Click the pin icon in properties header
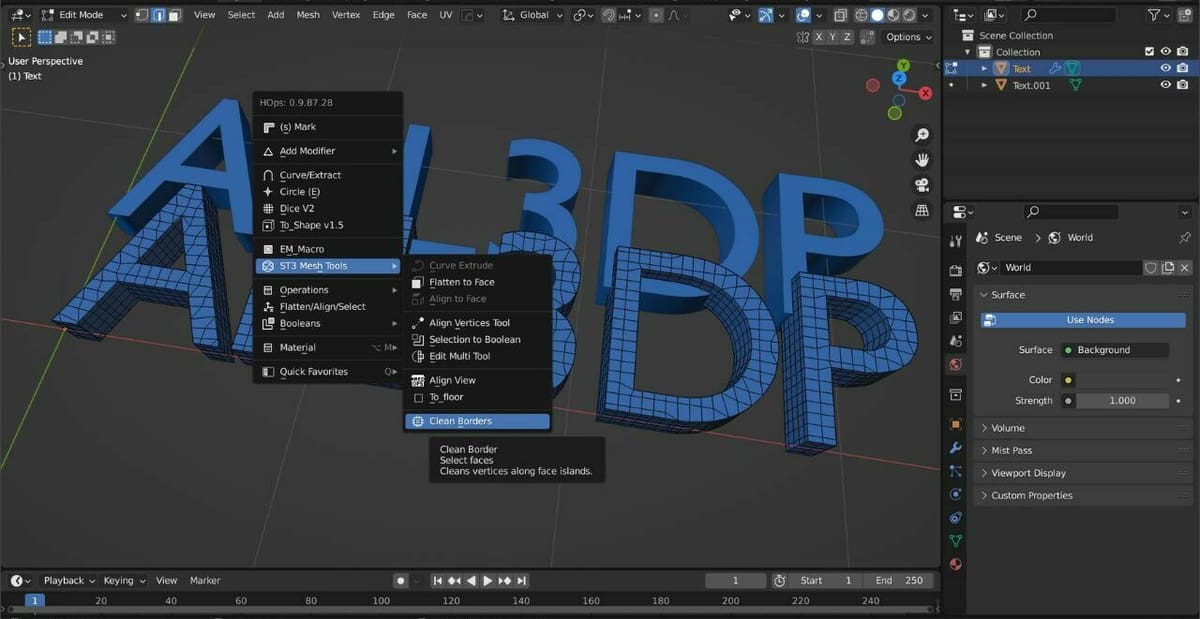Image resolution: width=1200 pixels, height=619 pixels. 1185,238
